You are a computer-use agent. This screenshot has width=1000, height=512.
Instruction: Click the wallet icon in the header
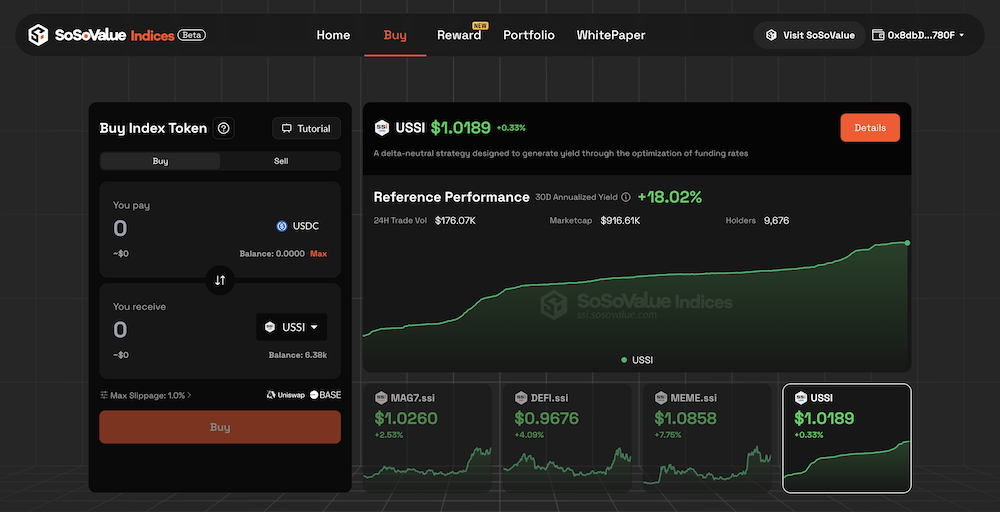click(878, 35)
